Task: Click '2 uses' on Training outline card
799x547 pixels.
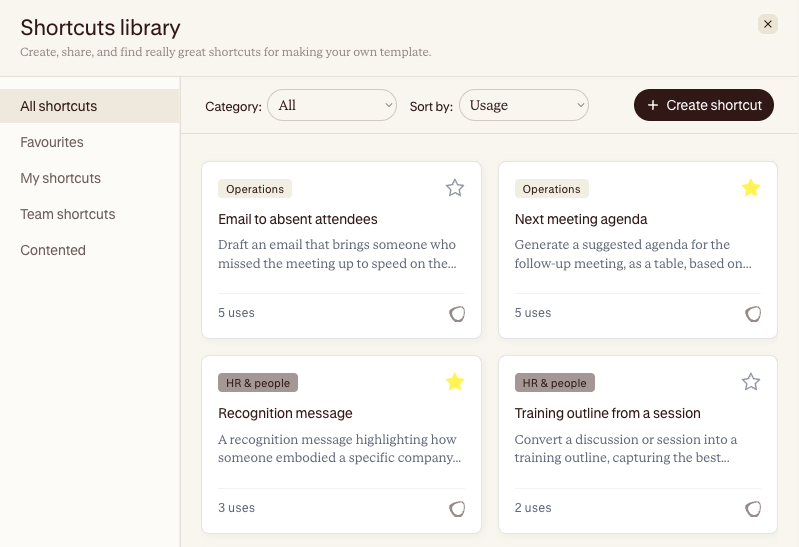Action: pyautogui.click(x=533, y=508)
